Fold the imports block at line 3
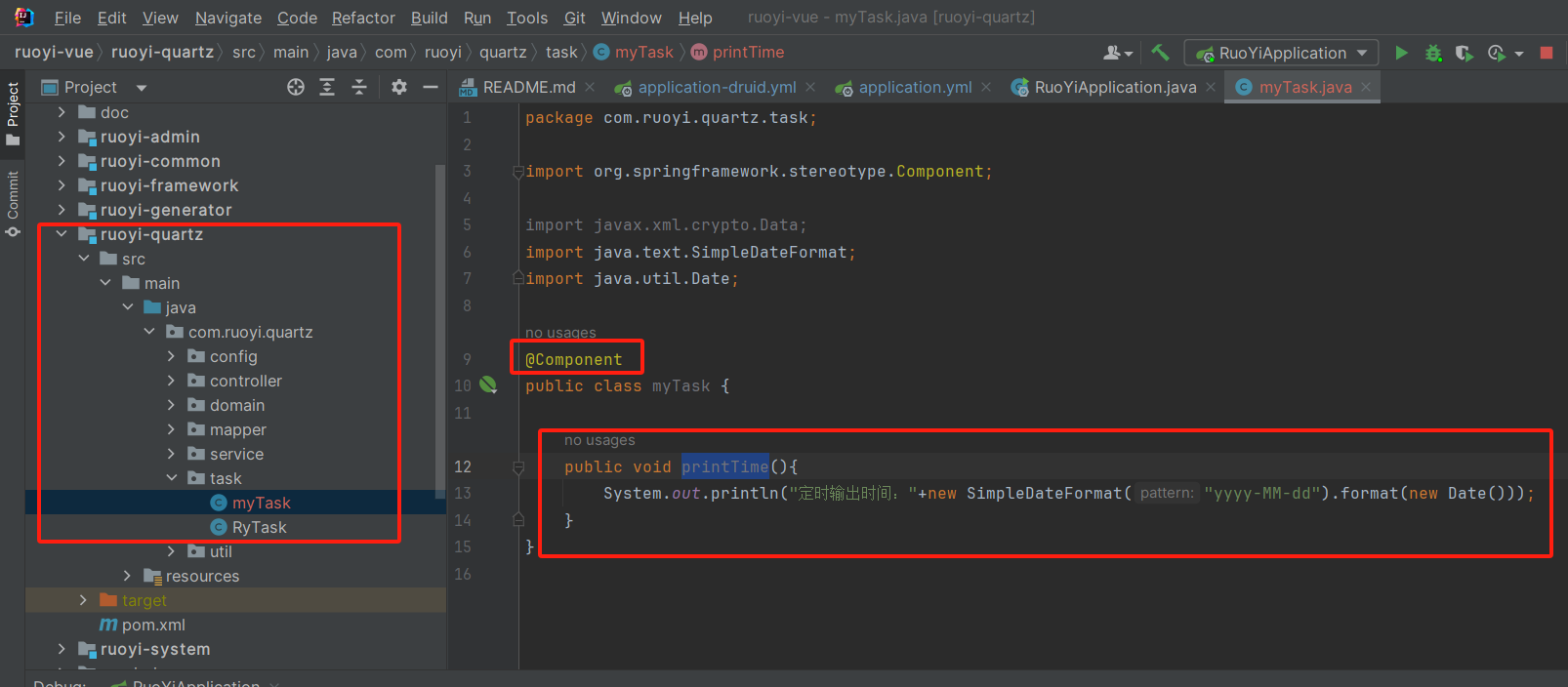Screen dimensions: 1568x687 518,172
